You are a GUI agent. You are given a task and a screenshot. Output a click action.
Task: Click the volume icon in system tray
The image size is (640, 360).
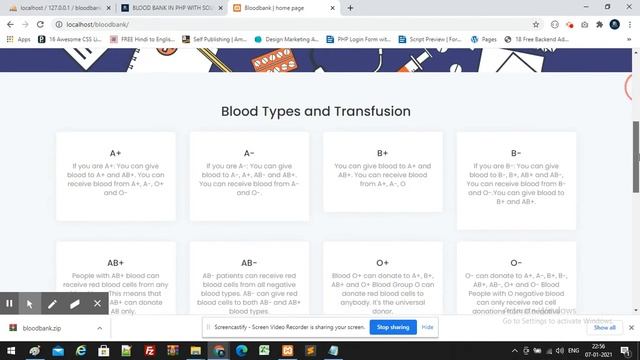pos(560,351)
